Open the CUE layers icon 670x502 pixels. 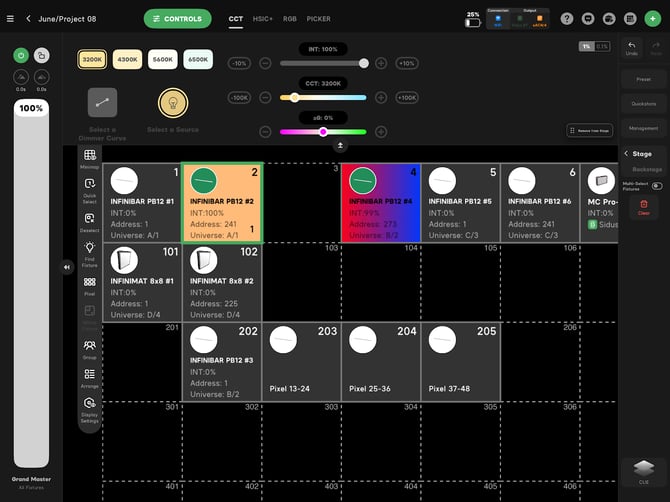tap(644, 471)
